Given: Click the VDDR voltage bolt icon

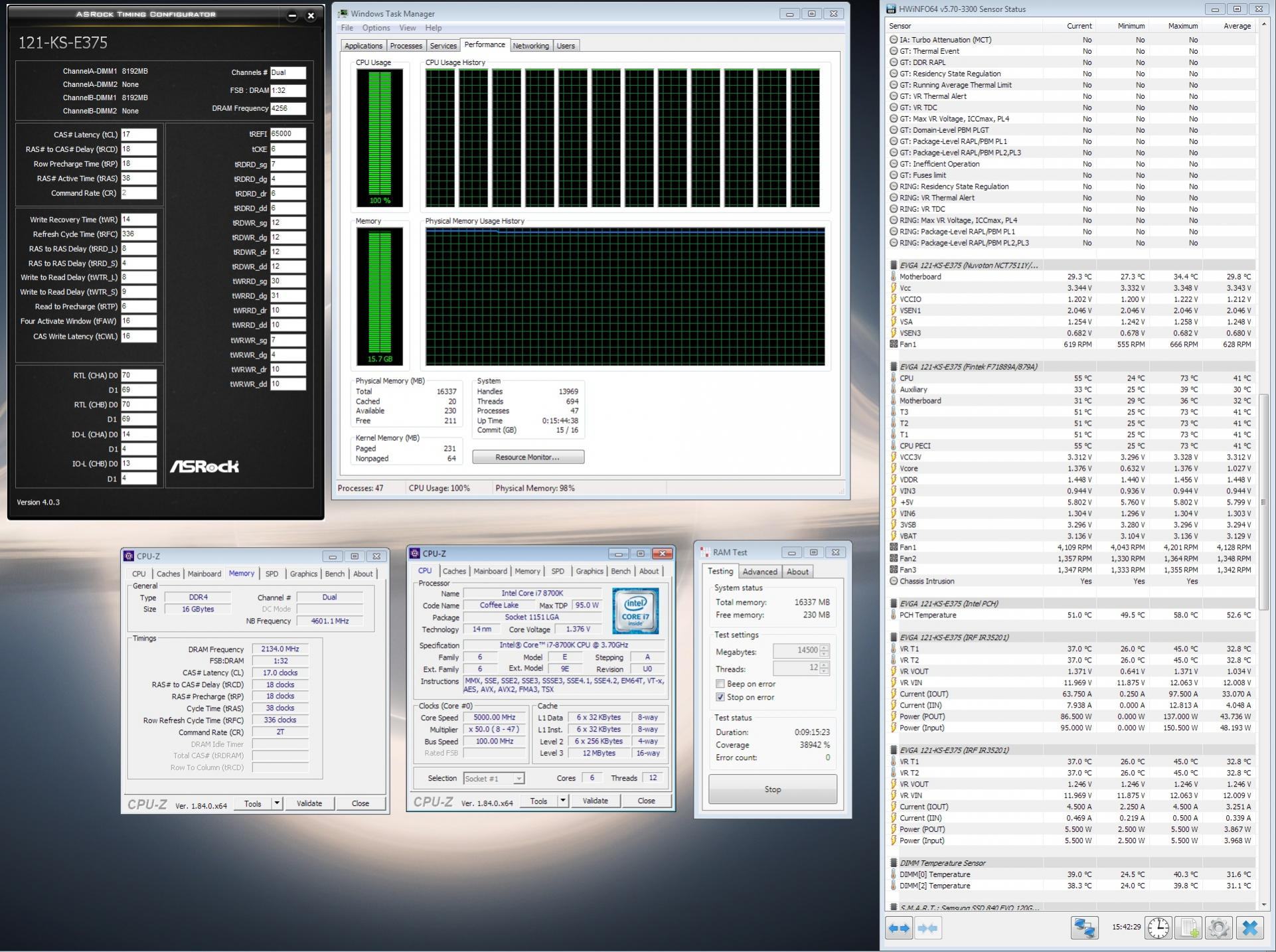Looking at the screenshot, I should (x=894, y=480).
